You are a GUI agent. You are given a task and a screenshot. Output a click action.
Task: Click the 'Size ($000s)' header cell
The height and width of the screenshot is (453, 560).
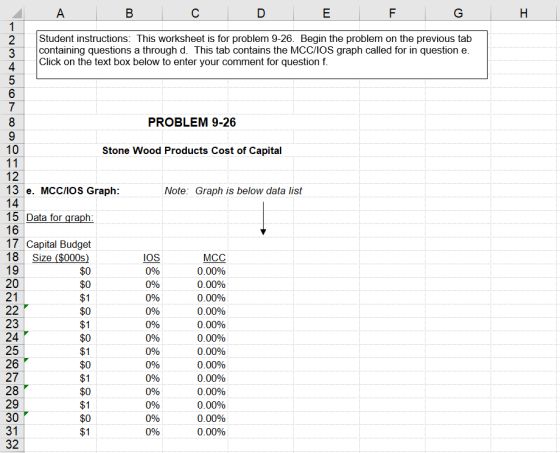point(60,258)
